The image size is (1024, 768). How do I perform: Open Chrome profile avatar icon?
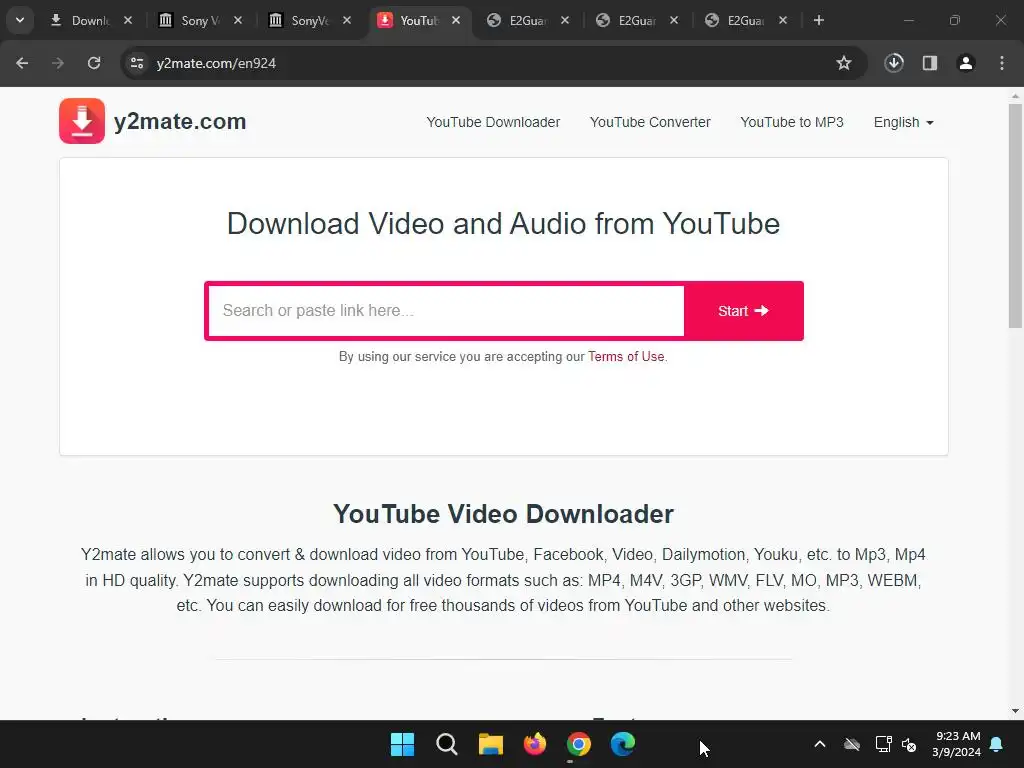tap(966, 63)
